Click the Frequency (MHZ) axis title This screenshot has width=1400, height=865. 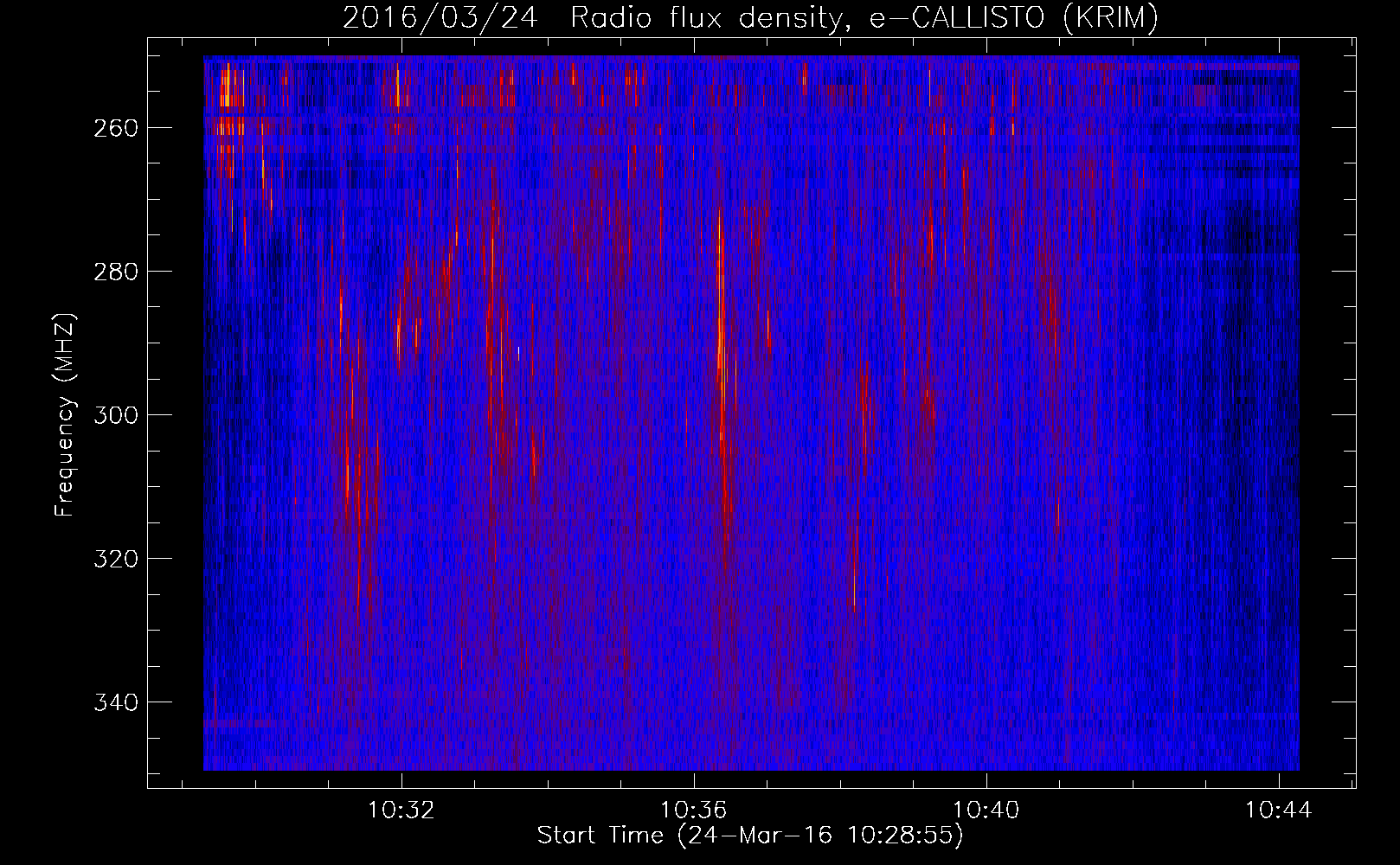click(66, 414)
